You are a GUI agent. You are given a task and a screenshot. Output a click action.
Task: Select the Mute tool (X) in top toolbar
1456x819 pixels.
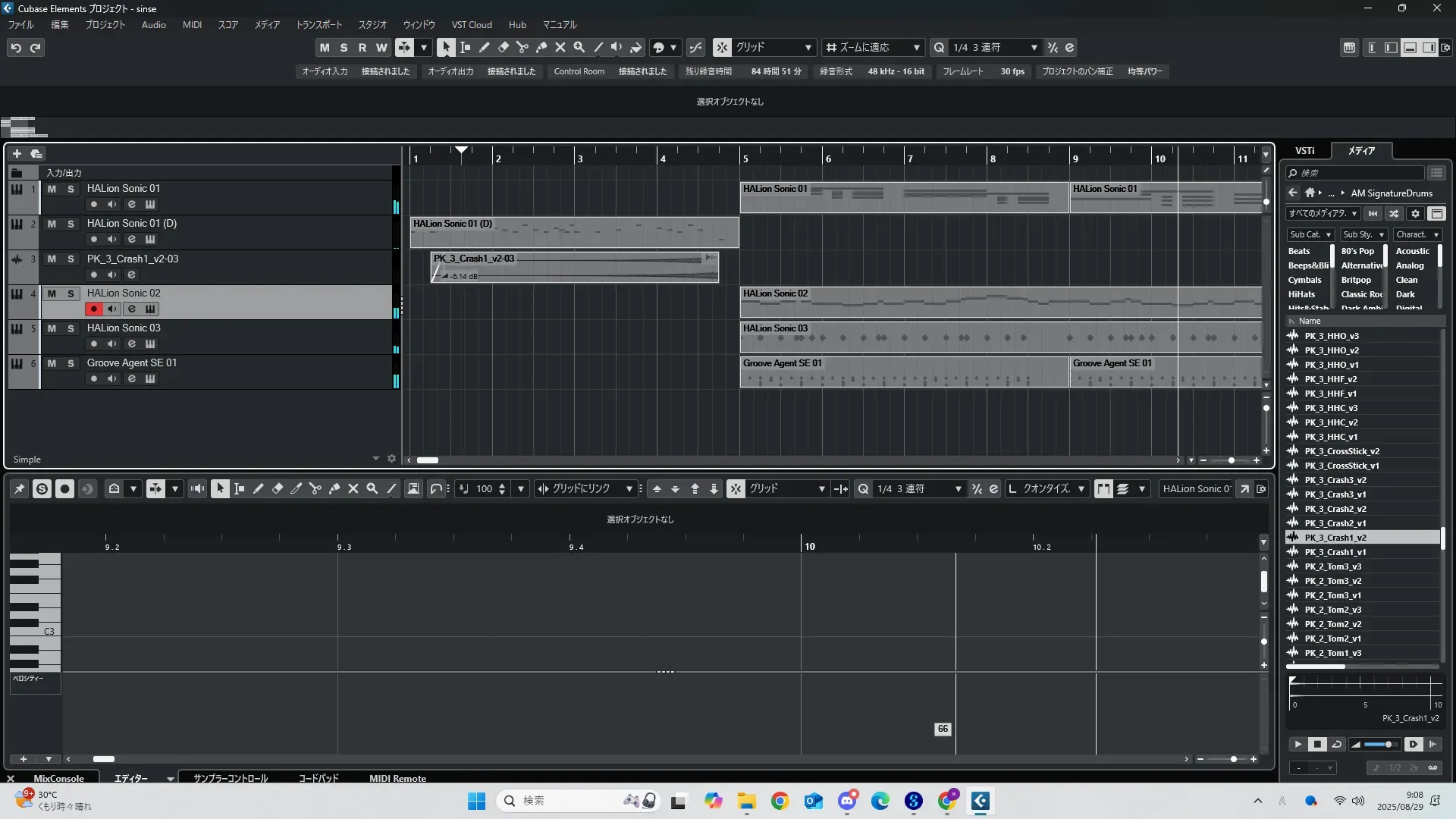tap(560, 47)
